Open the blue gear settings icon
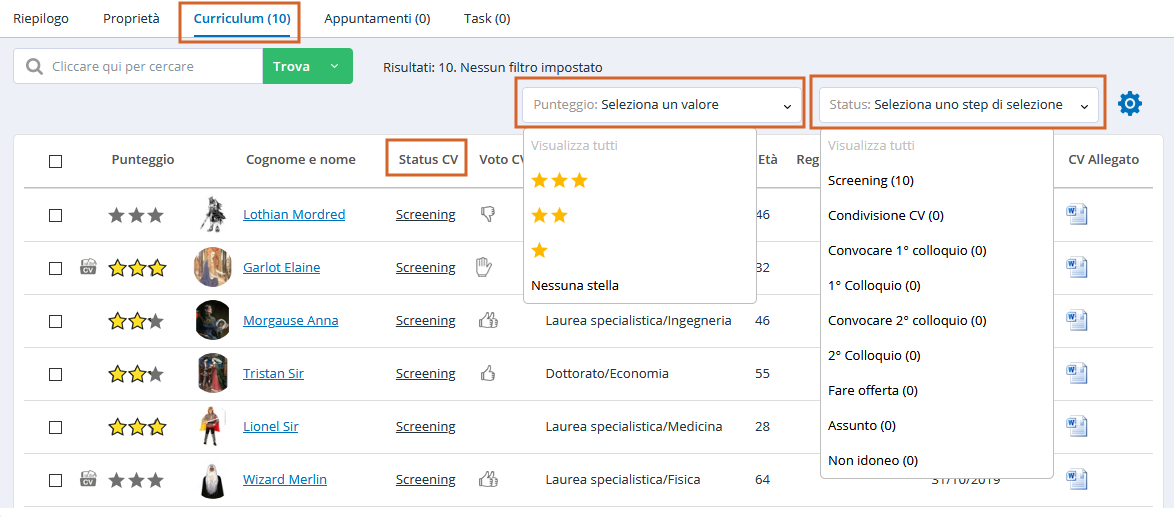 pyautogui.click(x=1129, y=104)
